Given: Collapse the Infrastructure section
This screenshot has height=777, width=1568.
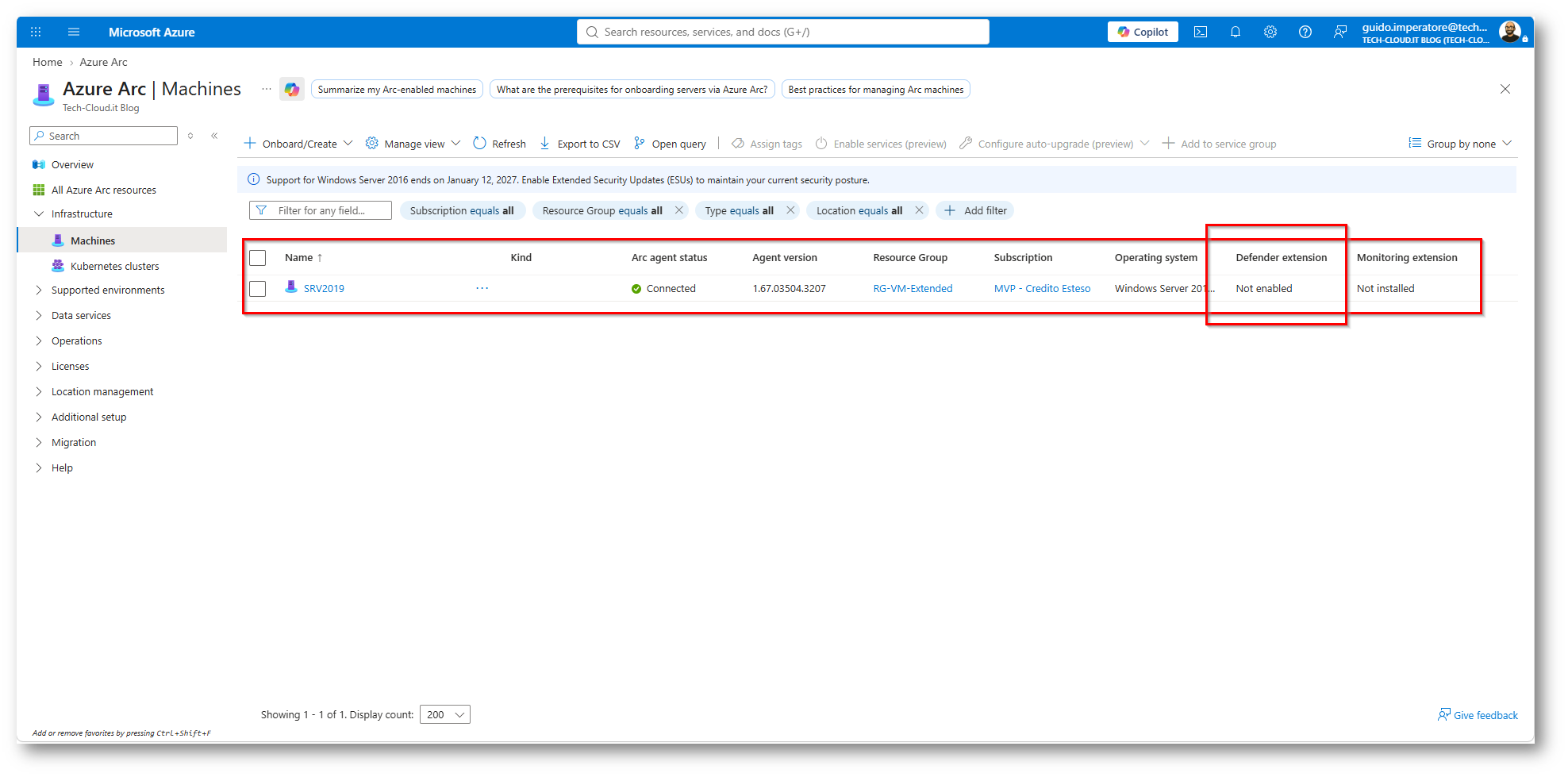Looking at the screenshot, I should pos(39,213).
